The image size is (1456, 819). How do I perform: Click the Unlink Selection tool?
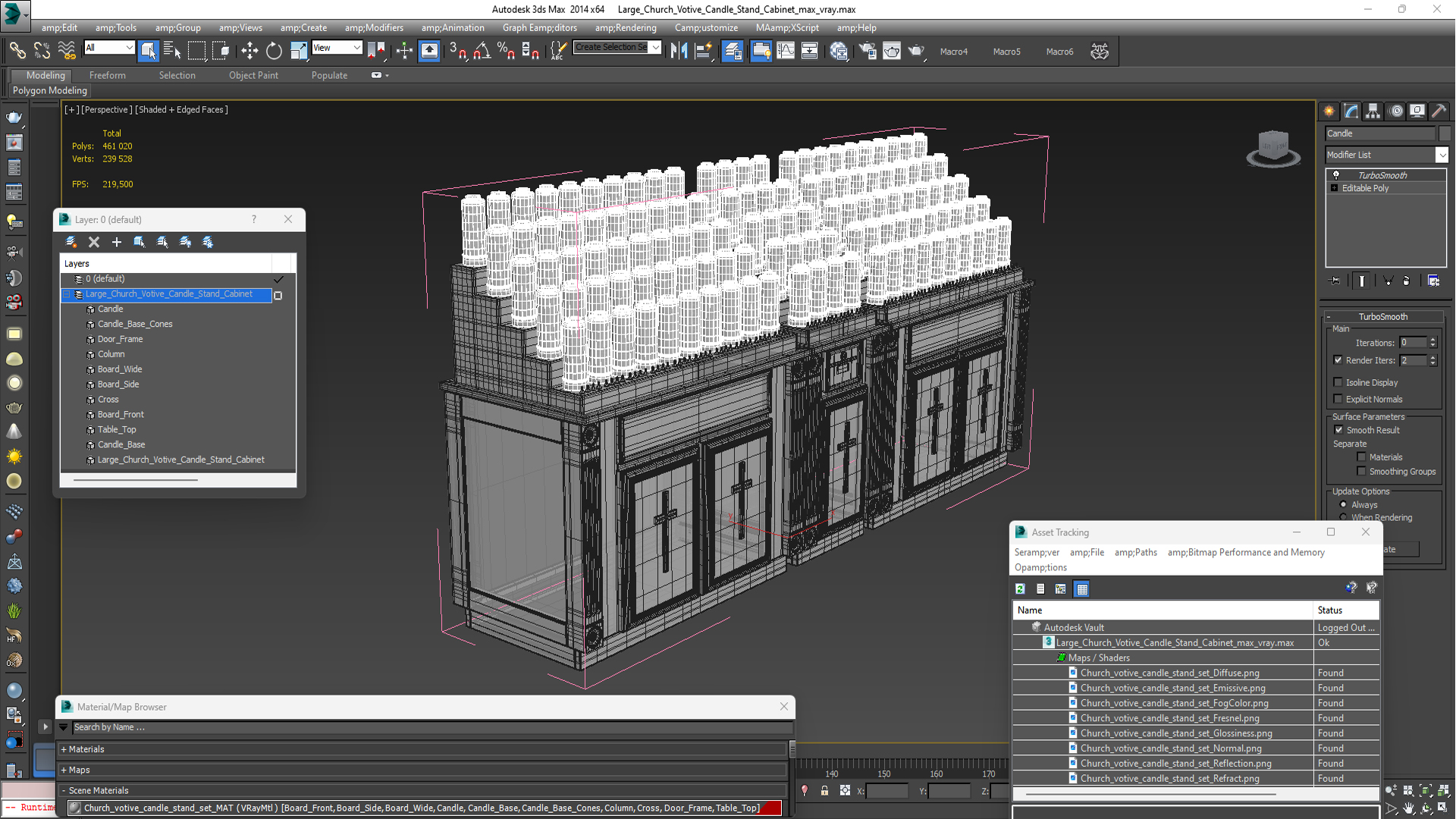point(42,51)
